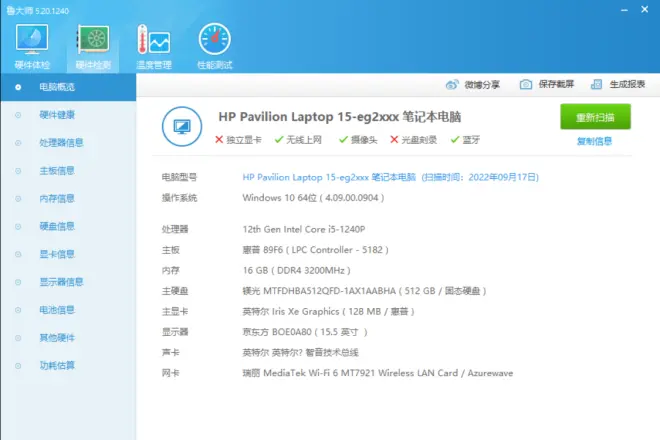Click the generate report icon
The height and width of the screenshot is (440, 660).
pyautogui.click(x=596, y=84)
